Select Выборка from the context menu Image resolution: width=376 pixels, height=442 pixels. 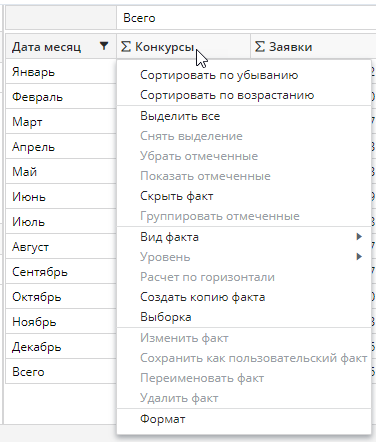tap(244, 317)
